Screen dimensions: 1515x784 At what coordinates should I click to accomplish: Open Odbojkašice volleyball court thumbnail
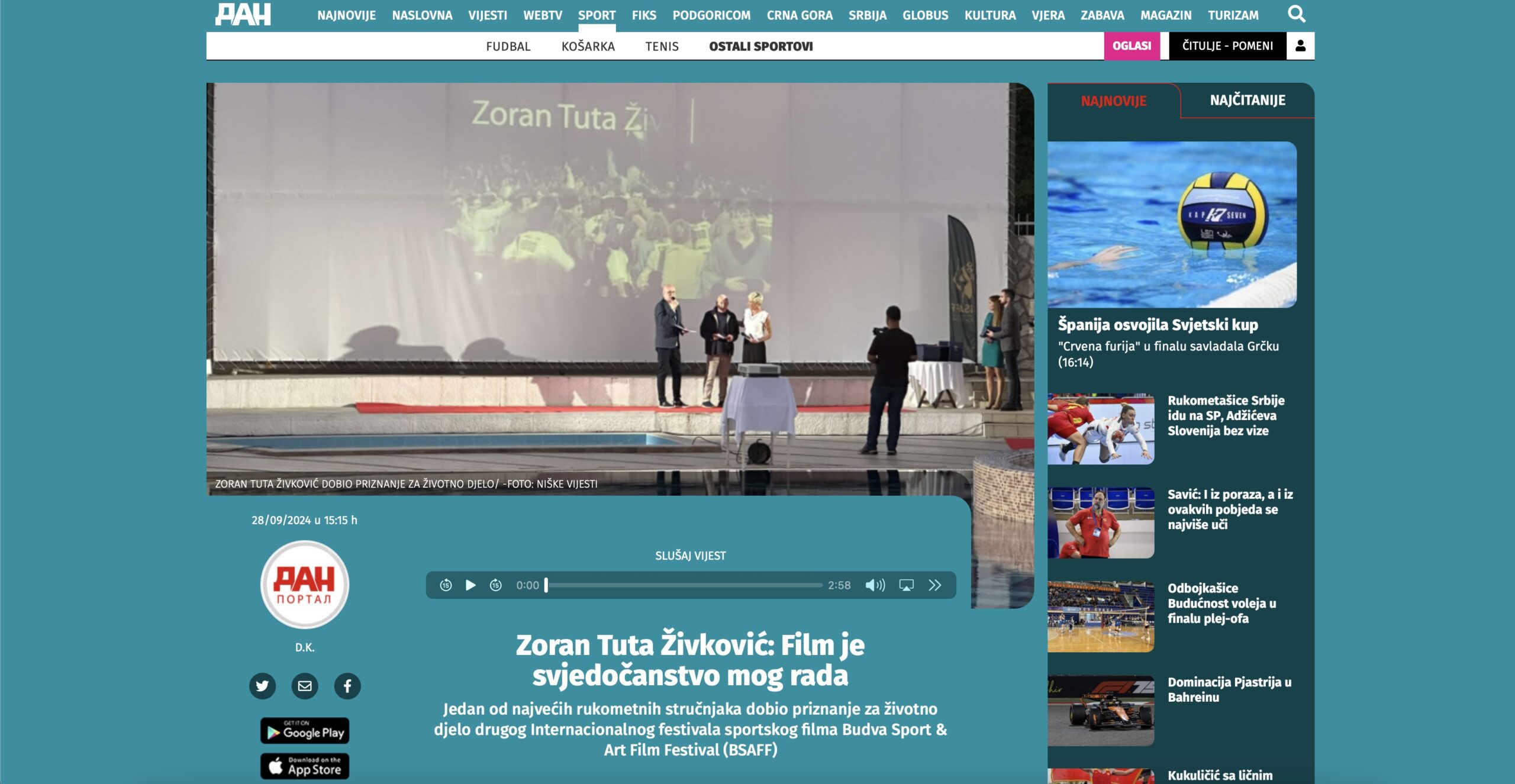[x=1101, y=617]
